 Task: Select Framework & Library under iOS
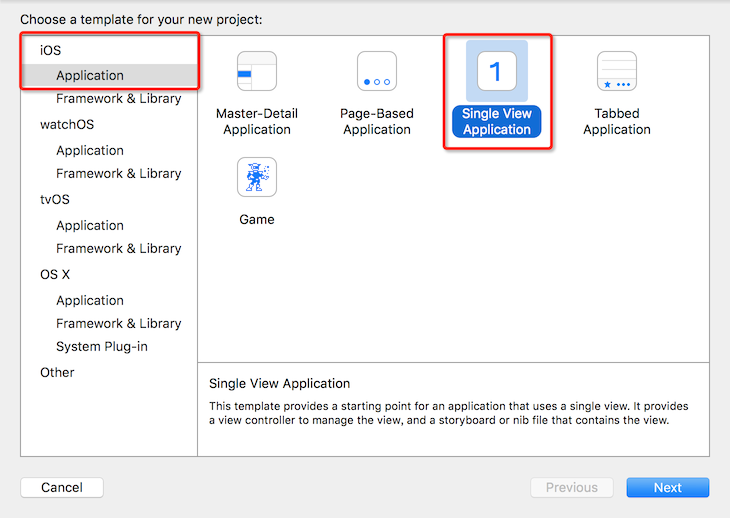[118, 99]
